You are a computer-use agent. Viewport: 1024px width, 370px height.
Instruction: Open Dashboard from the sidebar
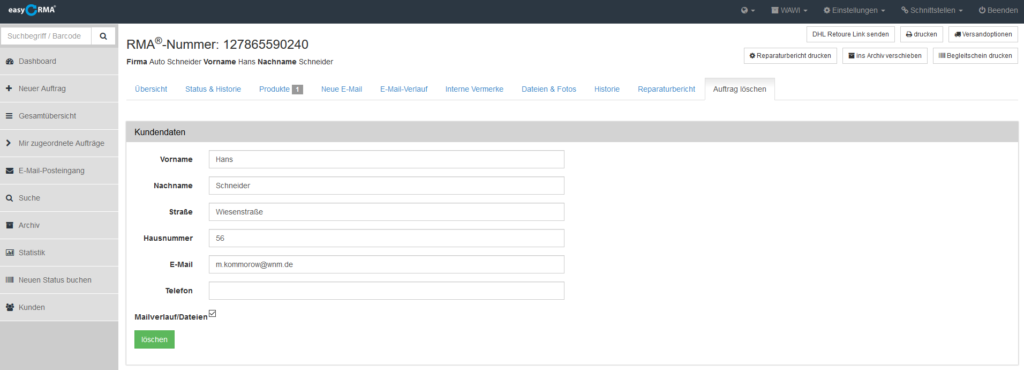tap(59, 61)
